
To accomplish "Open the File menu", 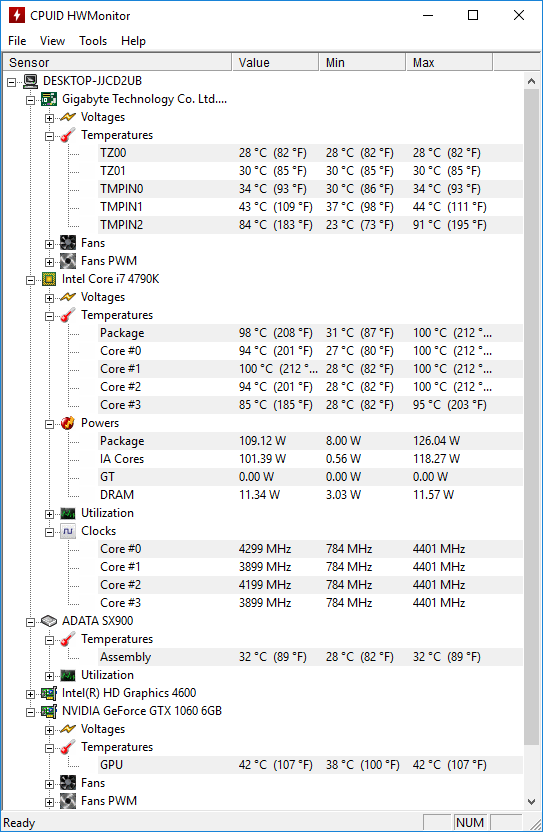I will point(17,41).
